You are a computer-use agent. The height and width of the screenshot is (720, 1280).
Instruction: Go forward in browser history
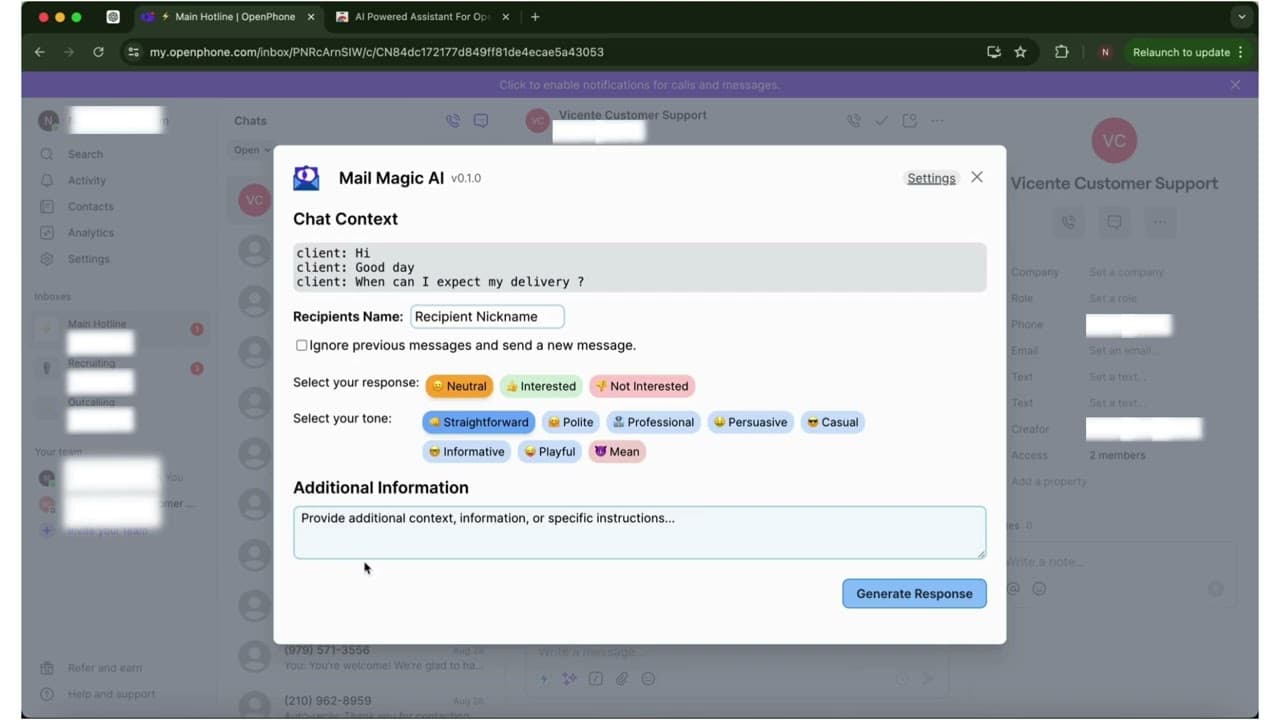(69, 52)
